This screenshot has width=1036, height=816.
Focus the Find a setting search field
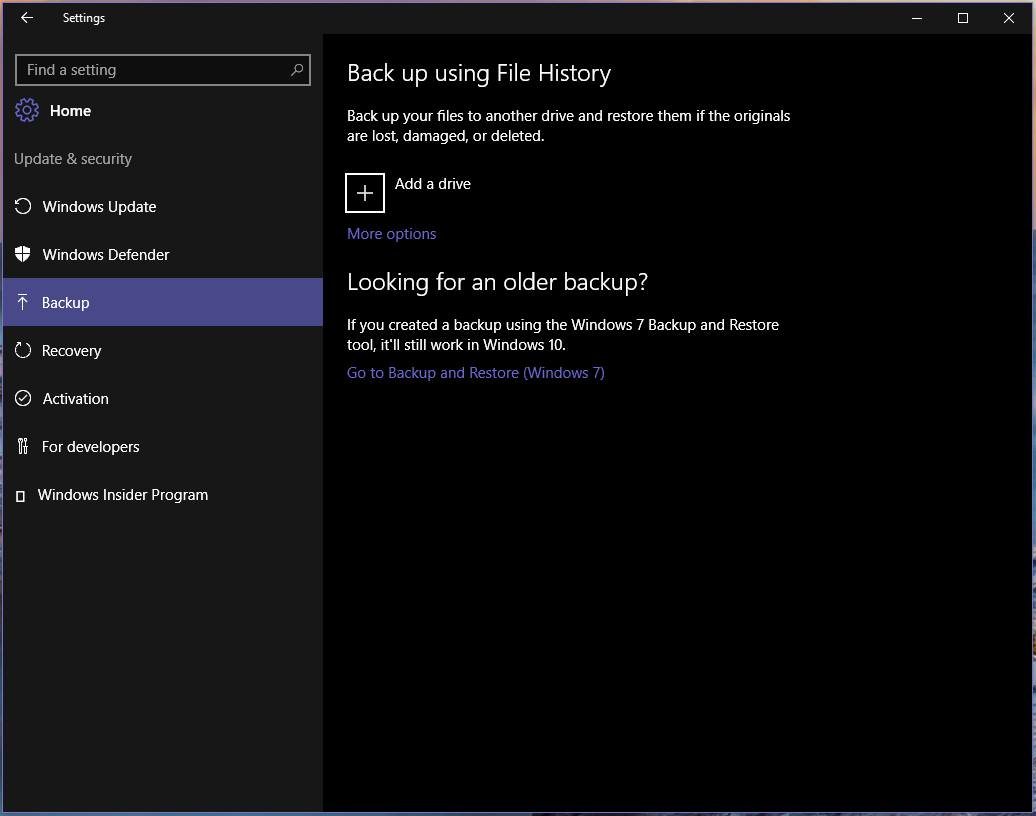(150, 70)
